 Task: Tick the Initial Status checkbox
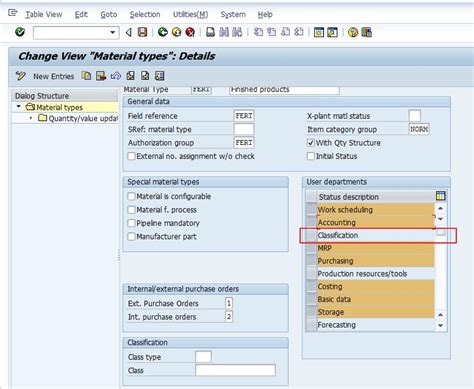tap(310, 156)
